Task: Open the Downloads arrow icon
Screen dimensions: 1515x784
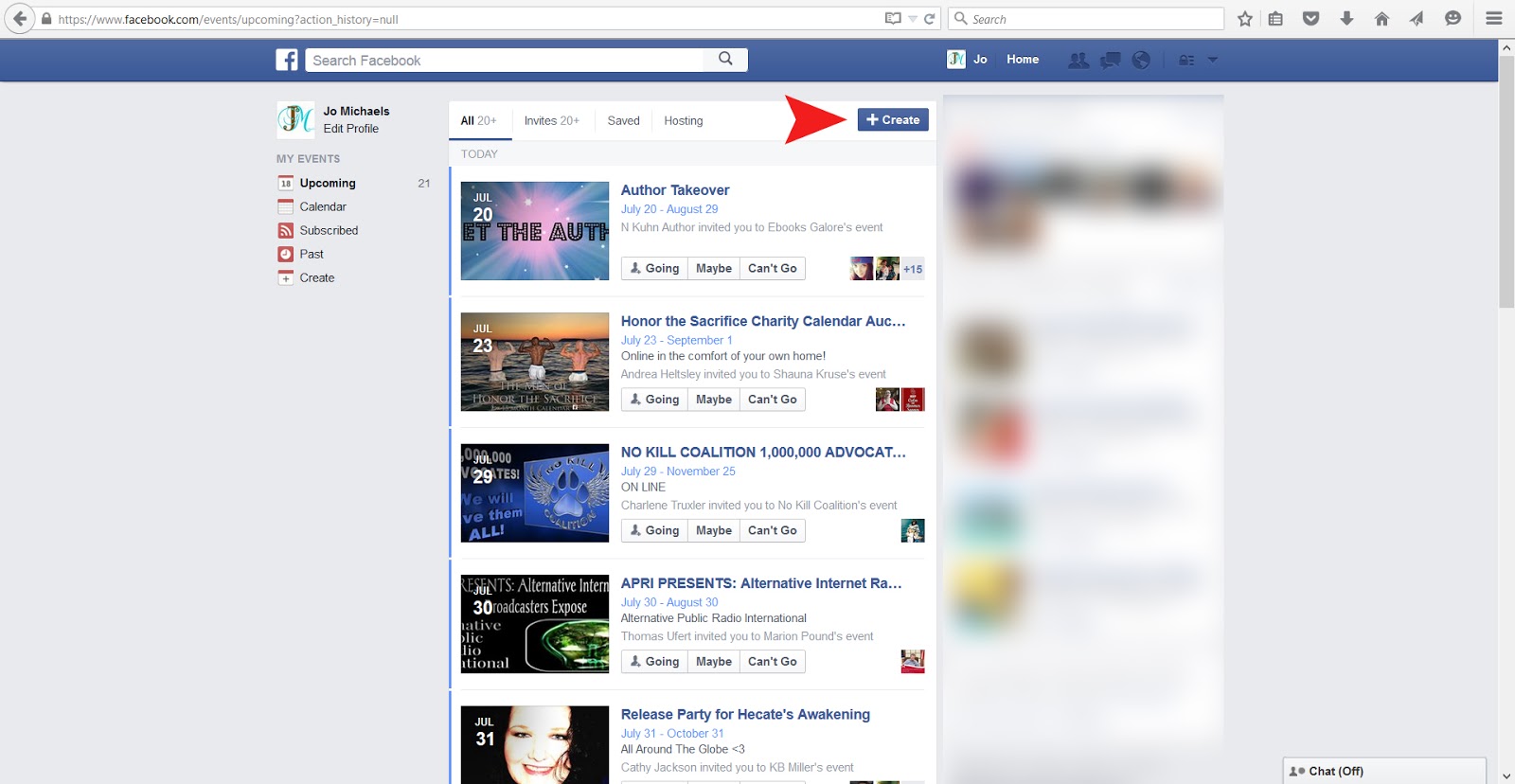Action: coord(1346,19)
